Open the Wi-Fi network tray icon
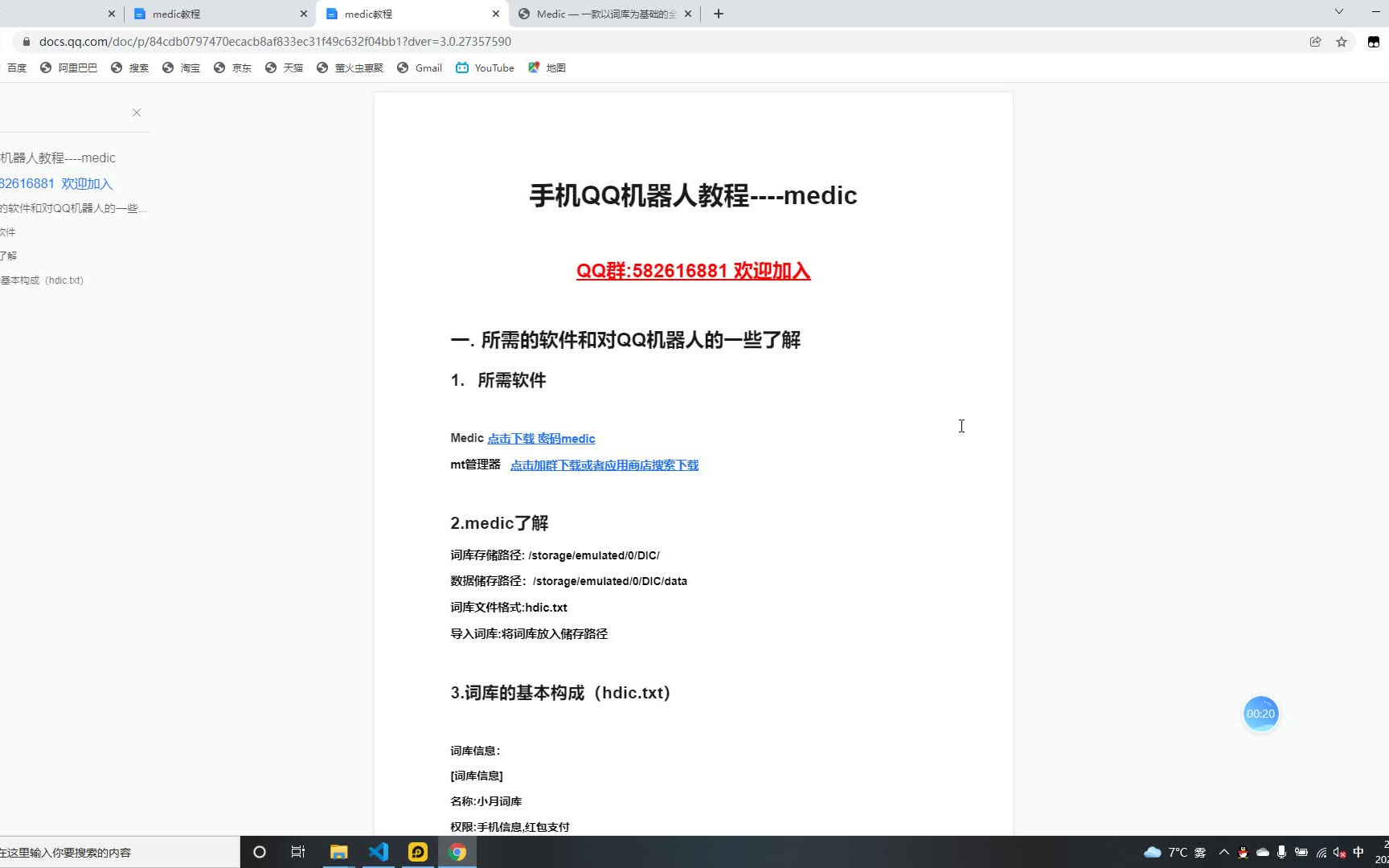This screenshot has width=1389, height=868. click(1321, 852)
